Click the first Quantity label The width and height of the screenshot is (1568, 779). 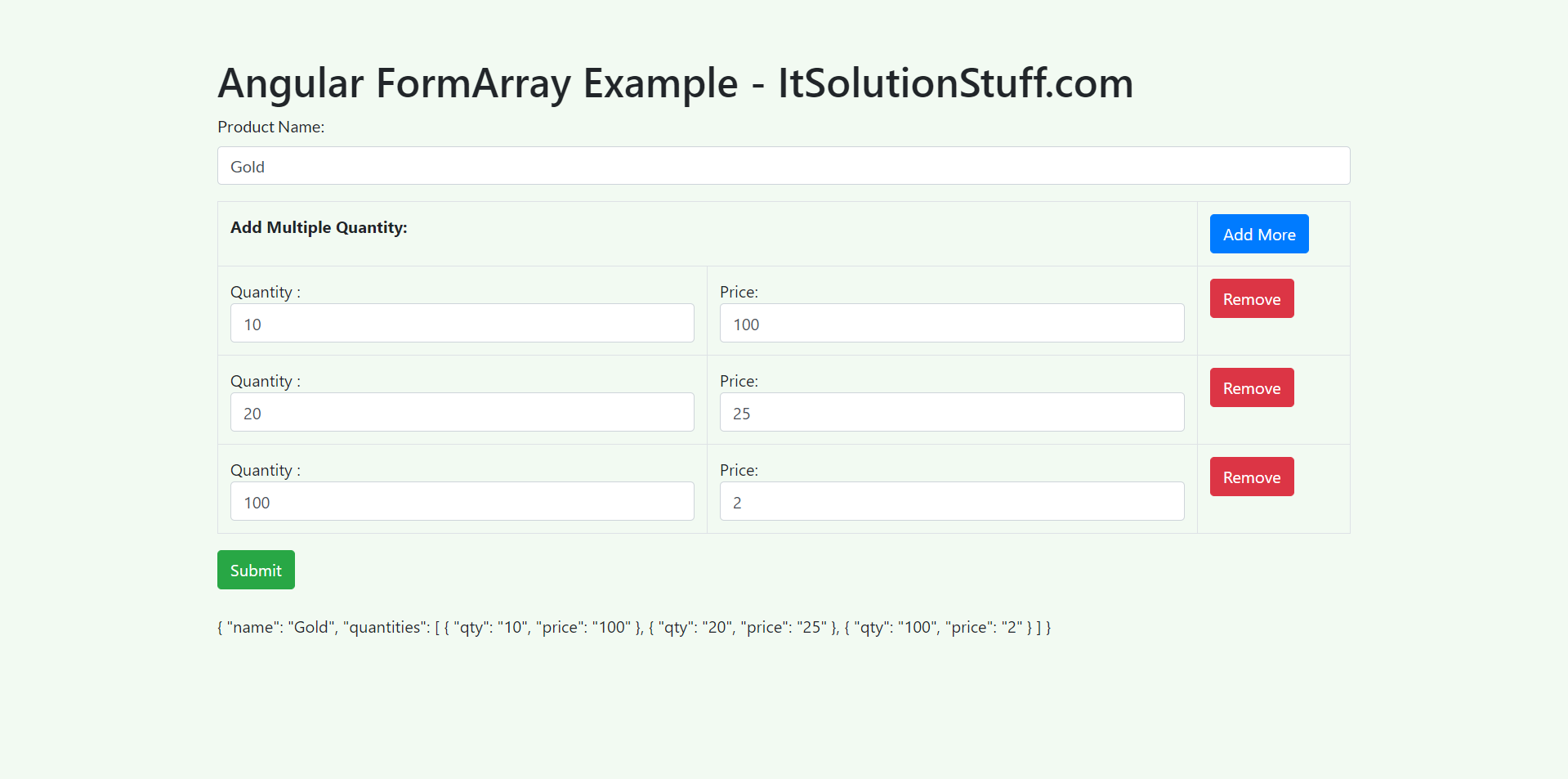(x=265, y=292)
